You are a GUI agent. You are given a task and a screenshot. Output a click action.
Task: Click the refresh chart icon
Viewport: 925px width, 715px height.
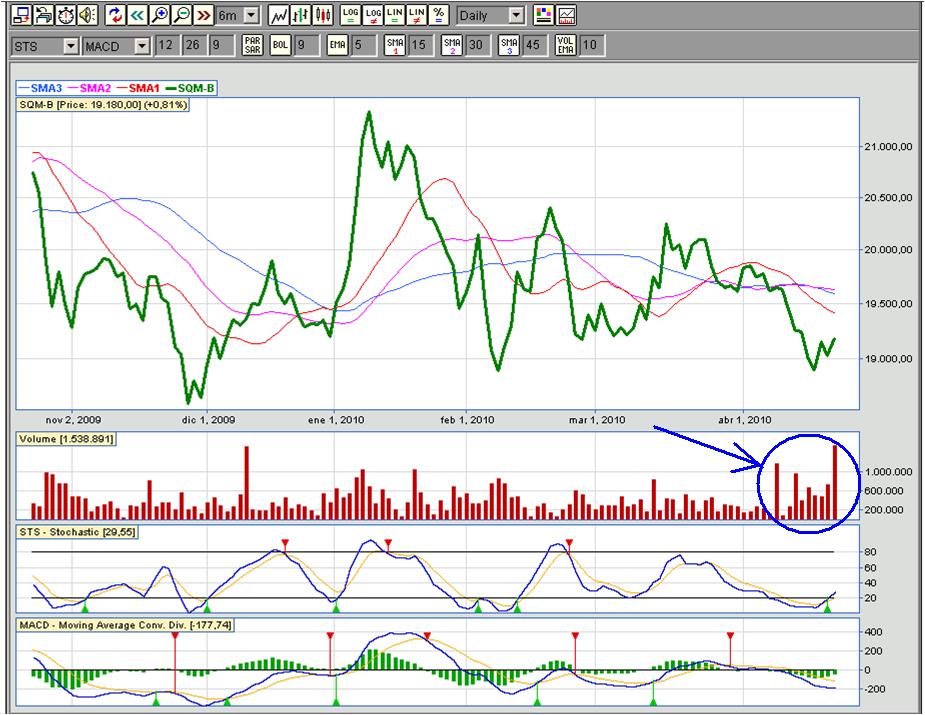tap(115, 15)
